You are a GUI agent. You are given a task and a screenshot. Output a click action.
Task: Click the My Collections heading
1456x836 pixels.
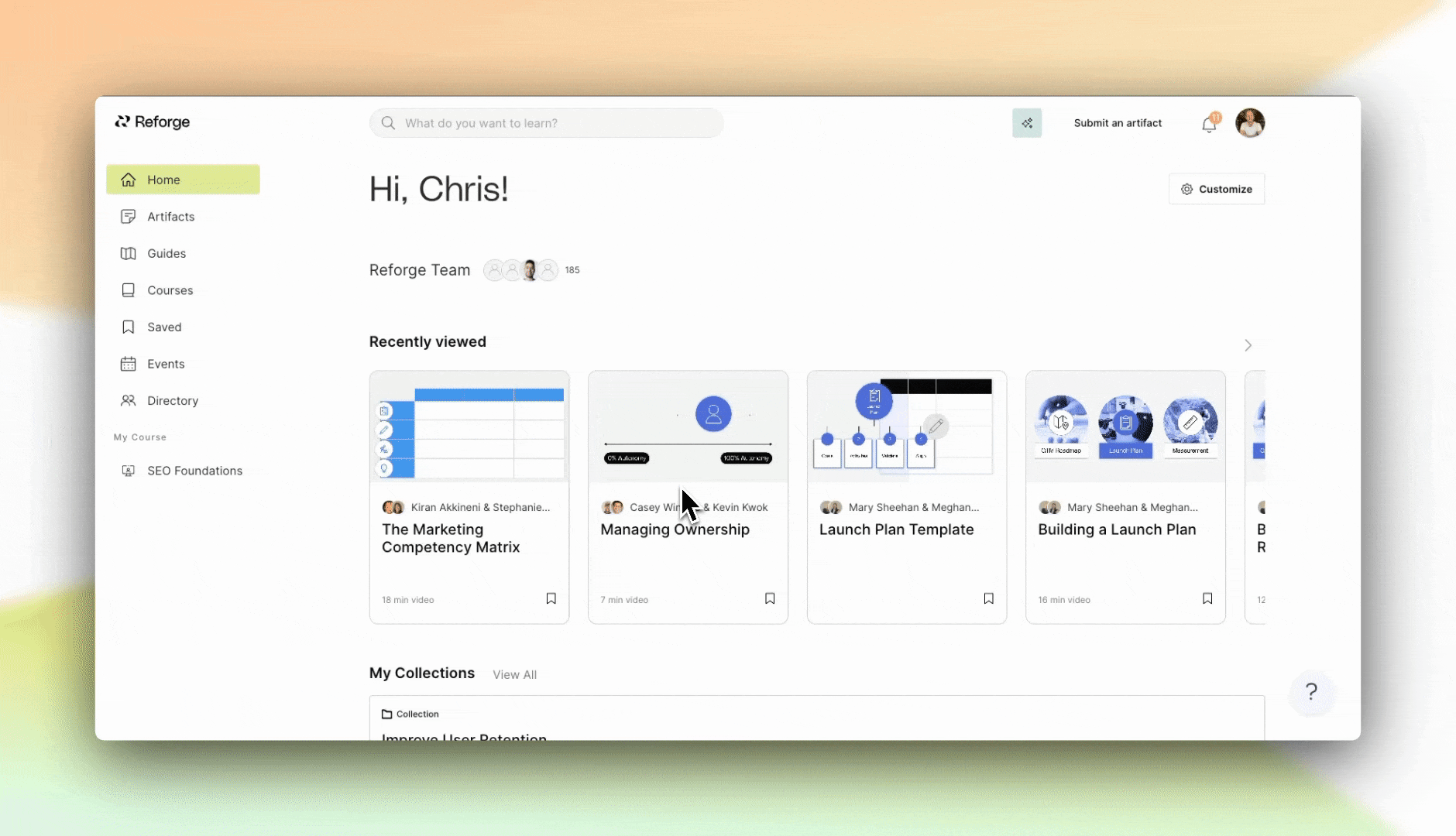(422, 673)
